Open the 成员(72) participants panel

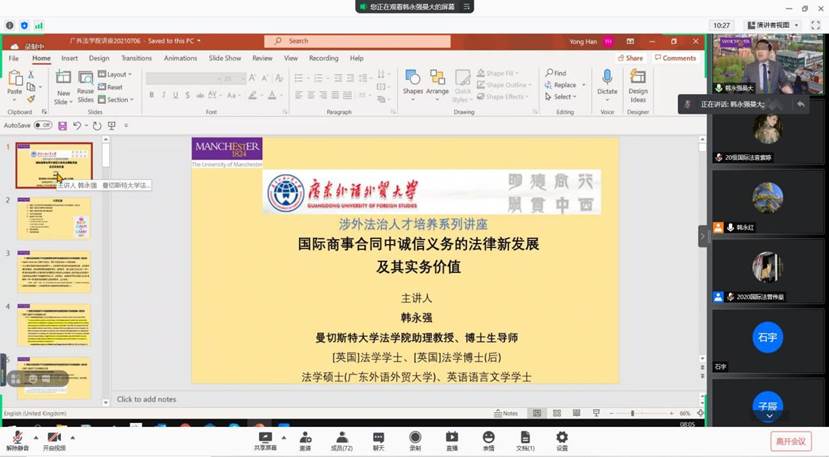(x=342, y=438)
